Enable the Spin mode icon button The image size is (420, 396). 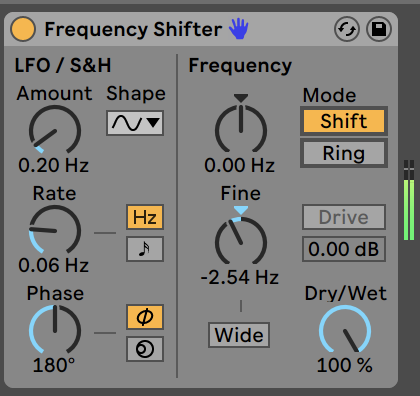click(145, 349)
